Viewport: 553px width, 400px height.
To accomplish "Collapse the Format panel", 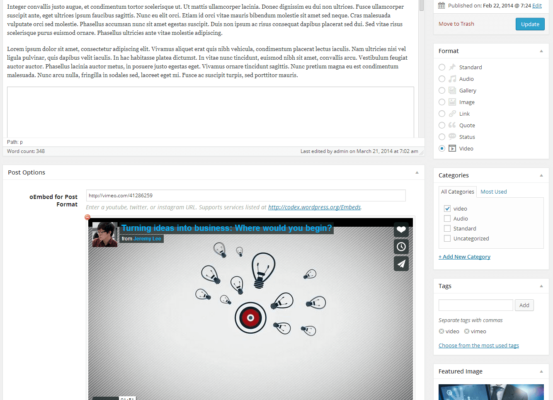I will pyautogui.click(x=541, y=51).
